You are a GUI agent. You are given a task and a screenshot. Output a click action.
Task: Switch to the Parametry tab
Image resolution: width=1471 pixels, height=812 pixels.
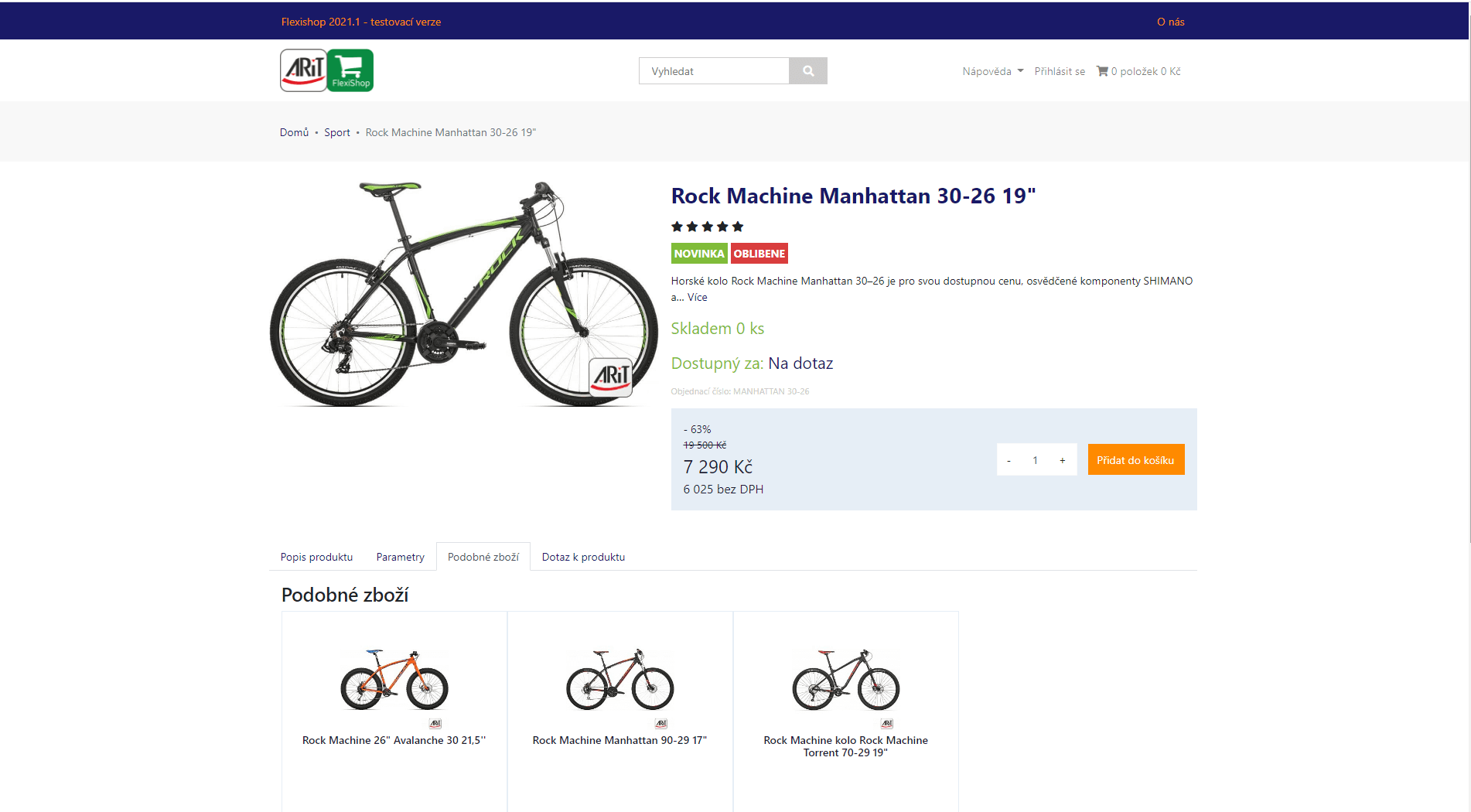coord(401,557)
